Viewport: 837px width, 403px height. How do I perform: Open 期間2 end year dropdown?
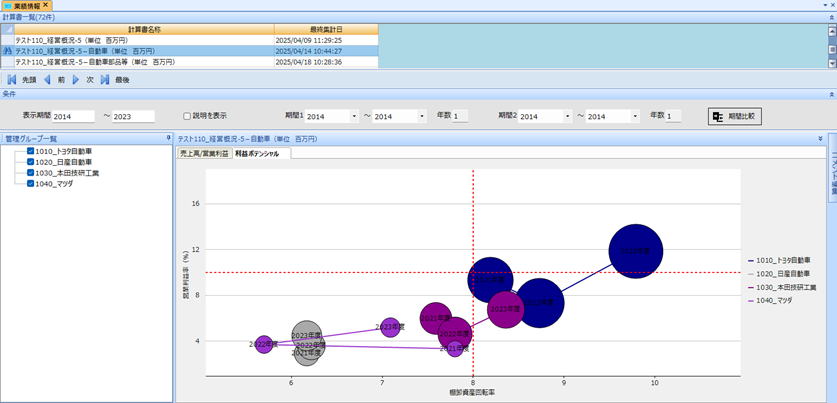[x=635, y=116]
